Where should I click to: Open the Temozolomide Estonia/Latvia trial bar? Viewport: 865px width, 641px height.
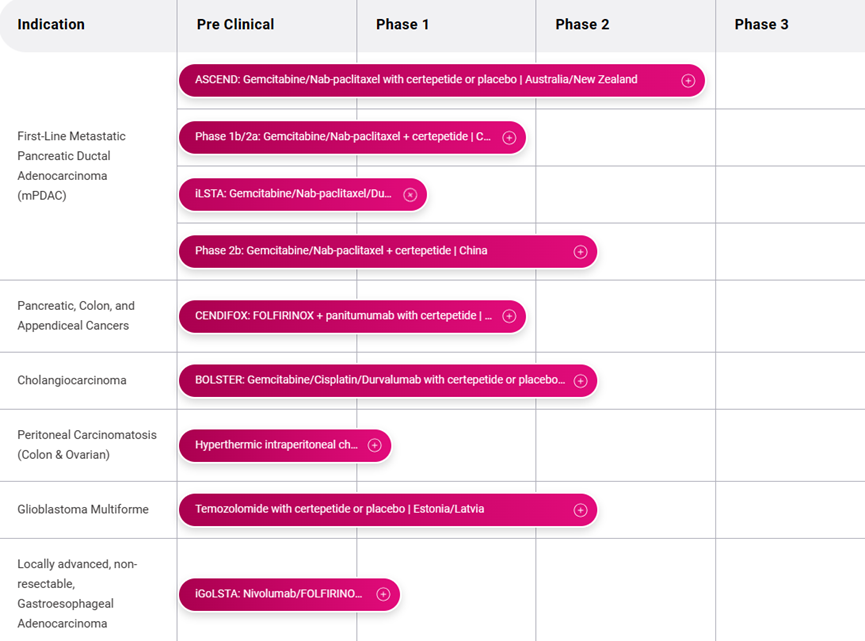[388, 510]
